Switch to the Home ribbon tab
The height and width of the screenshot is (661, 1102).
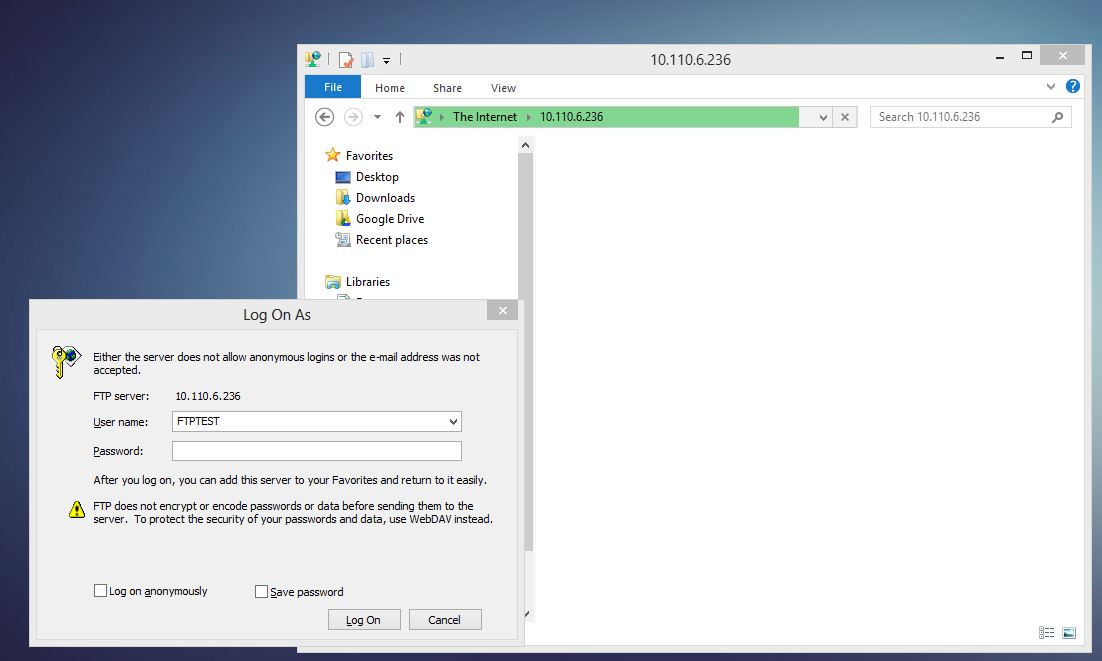point(389,87)
